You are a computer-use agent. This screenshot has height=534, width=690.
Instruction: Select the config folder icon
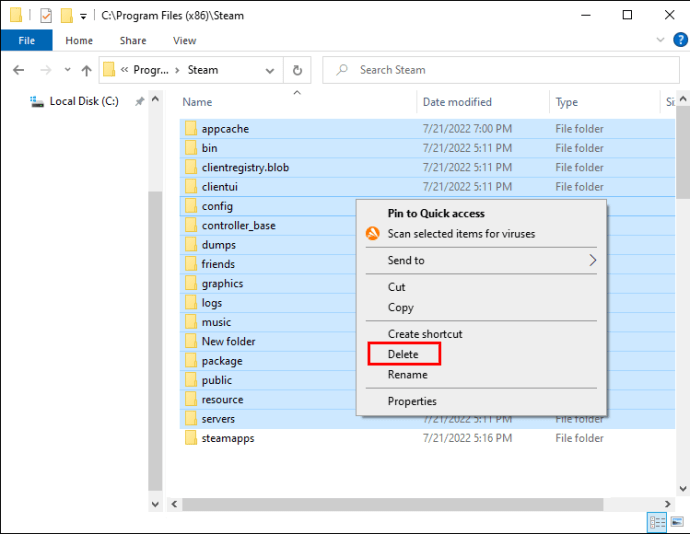pos(191,206)
